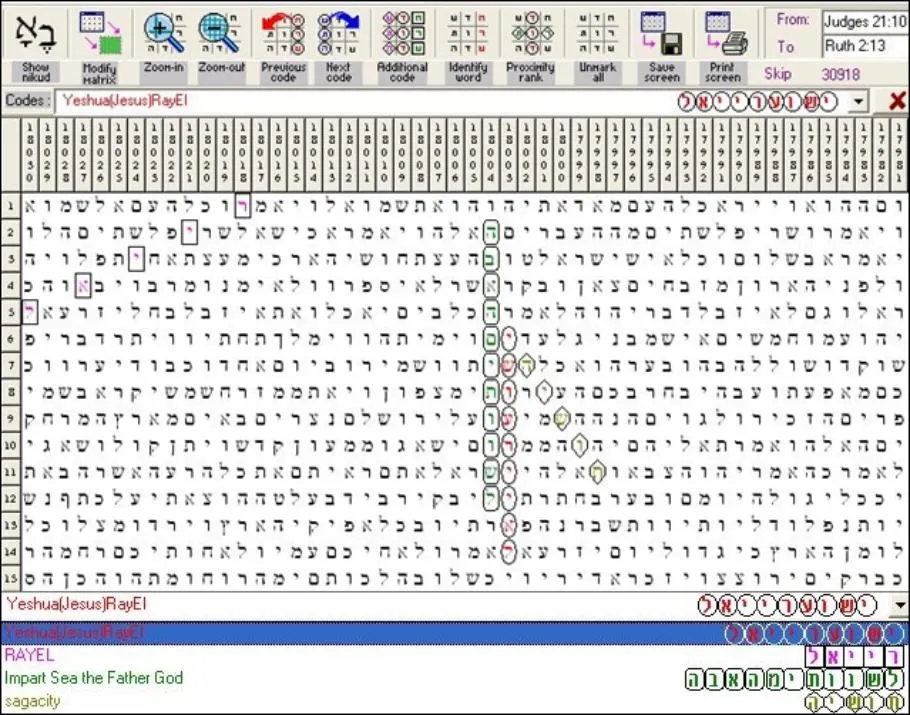
Task: Click the 'Codes :' label
Action: (27, 101)
